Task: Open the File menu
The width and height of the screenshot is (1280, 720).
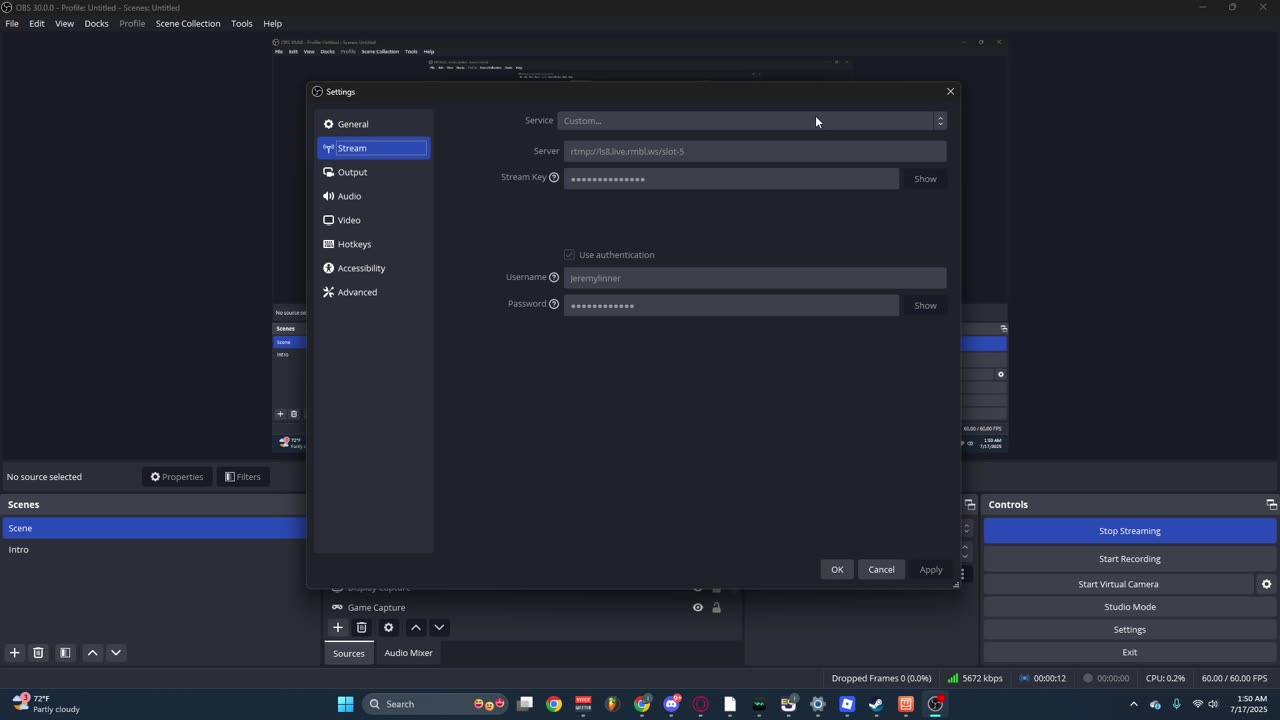Action: coord(12,24)
